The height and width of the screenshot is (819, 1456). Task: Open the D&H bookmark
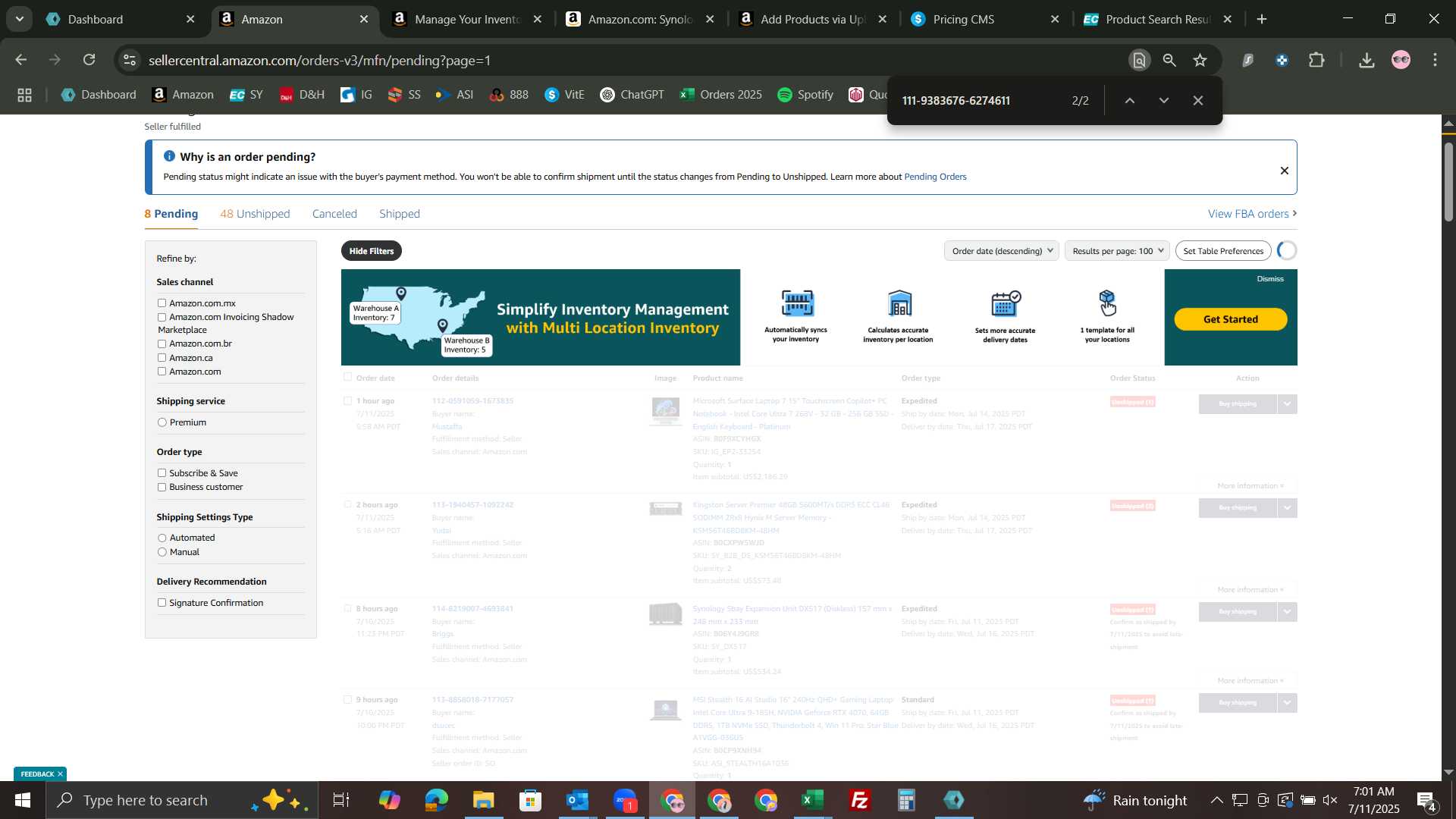(x=302, y=95)
